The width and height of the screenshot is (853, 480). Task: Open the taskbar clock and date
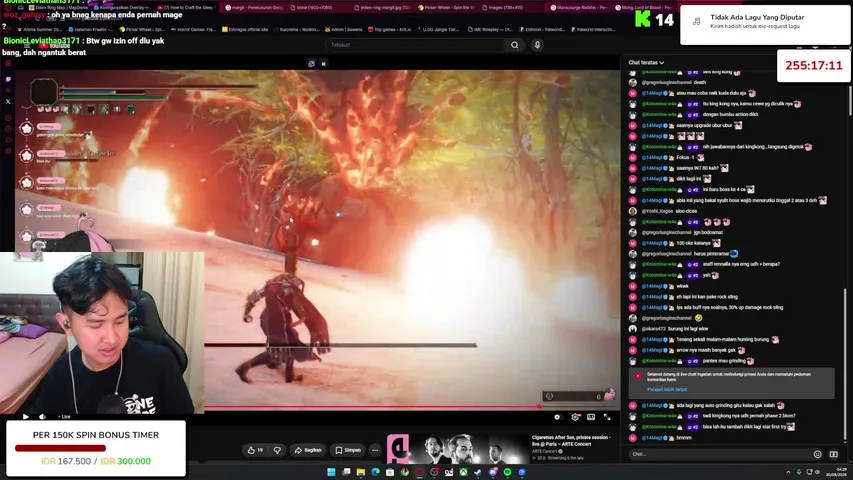pos(835,472)
